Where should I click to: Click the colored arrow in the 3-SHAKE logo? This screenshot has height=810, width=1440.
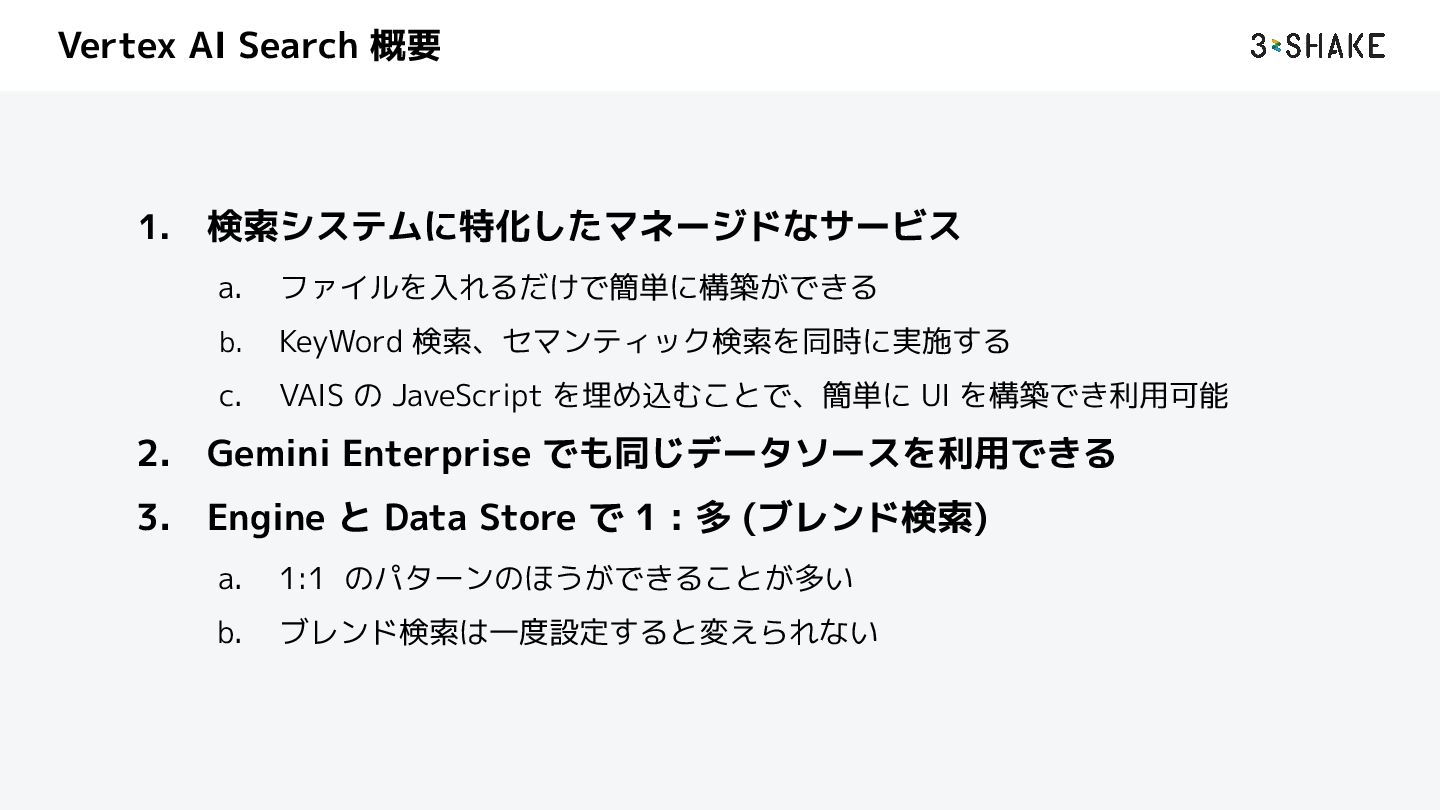click(x=1277, y=46)
